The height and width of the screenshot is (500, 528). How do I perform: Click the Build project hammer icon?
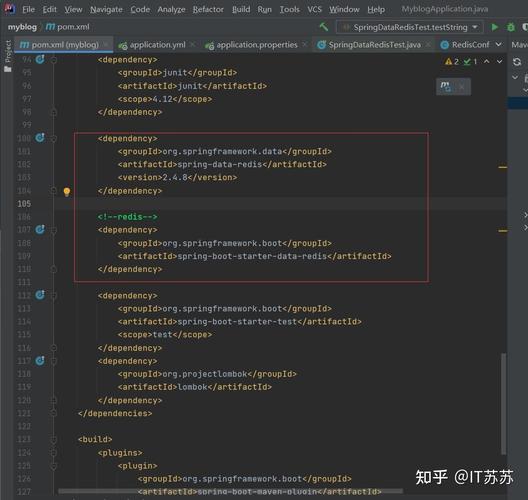324,27
